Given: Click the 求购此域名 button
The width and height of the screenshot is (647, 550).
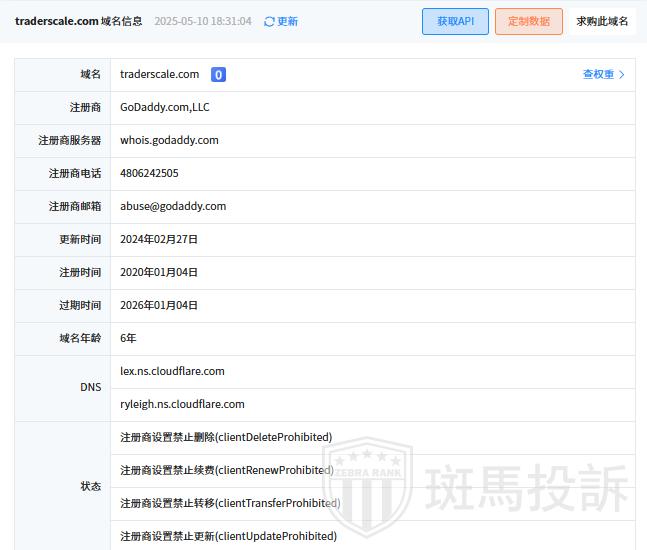Looking at the screenshot, I should coord(602,21).
